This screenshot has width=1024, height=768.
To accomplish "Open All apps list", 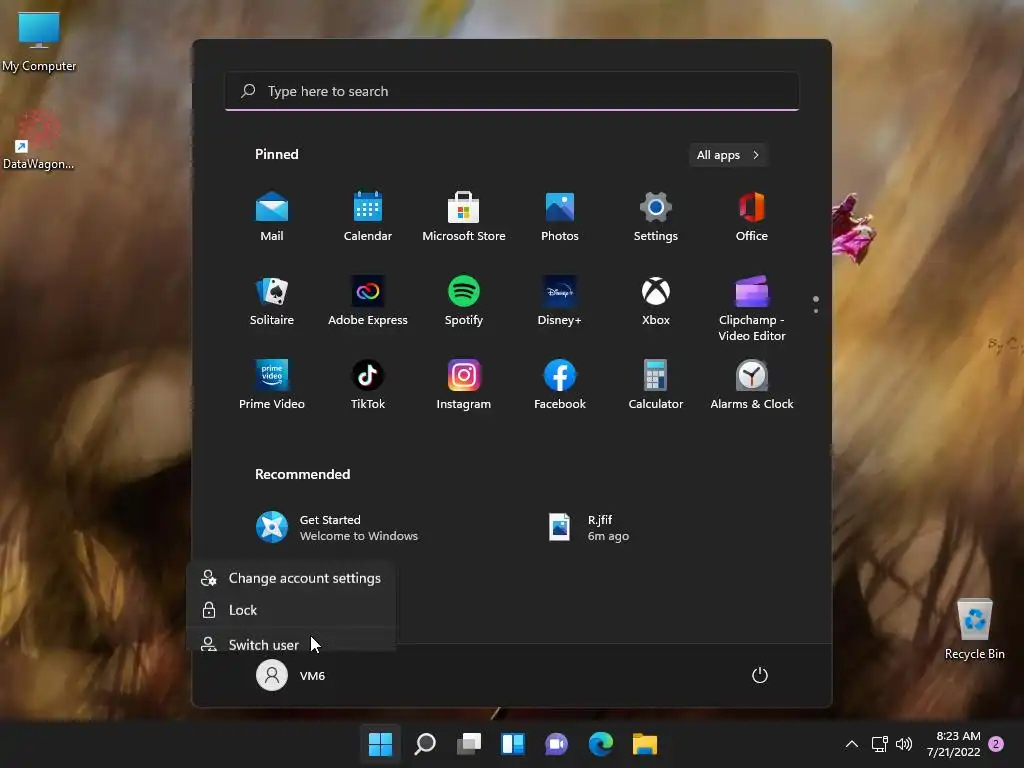I will click(728, 155).
